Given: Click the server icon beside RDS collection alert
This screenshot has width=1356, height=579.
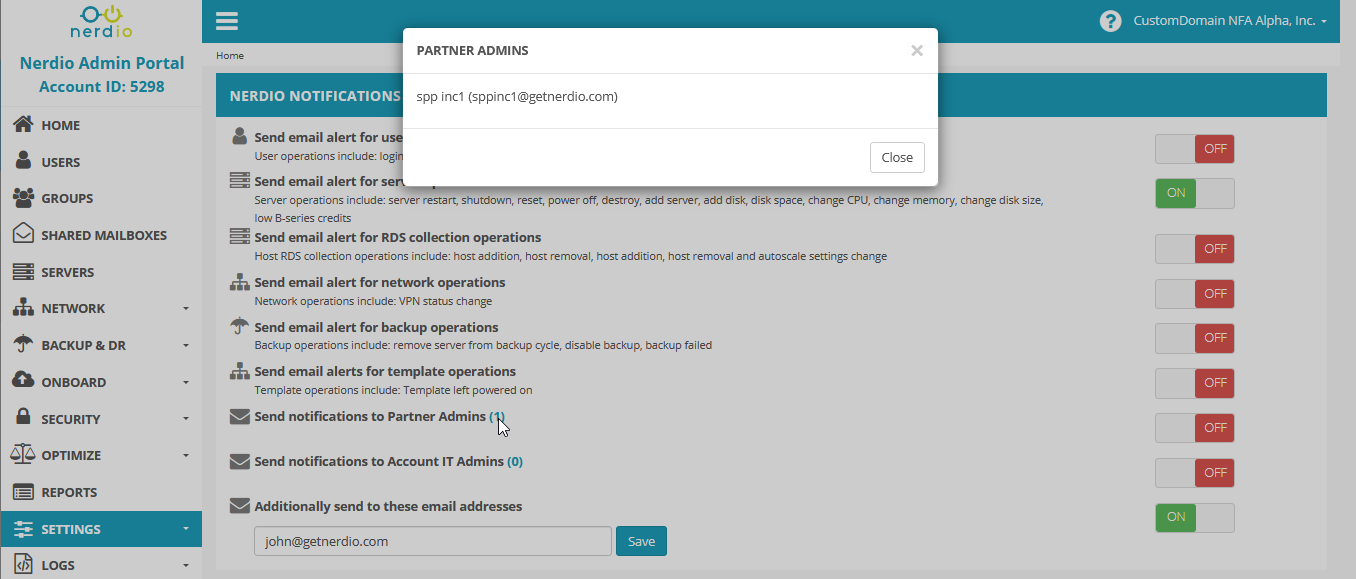Looking at the screenshot, I should point(239,237).
